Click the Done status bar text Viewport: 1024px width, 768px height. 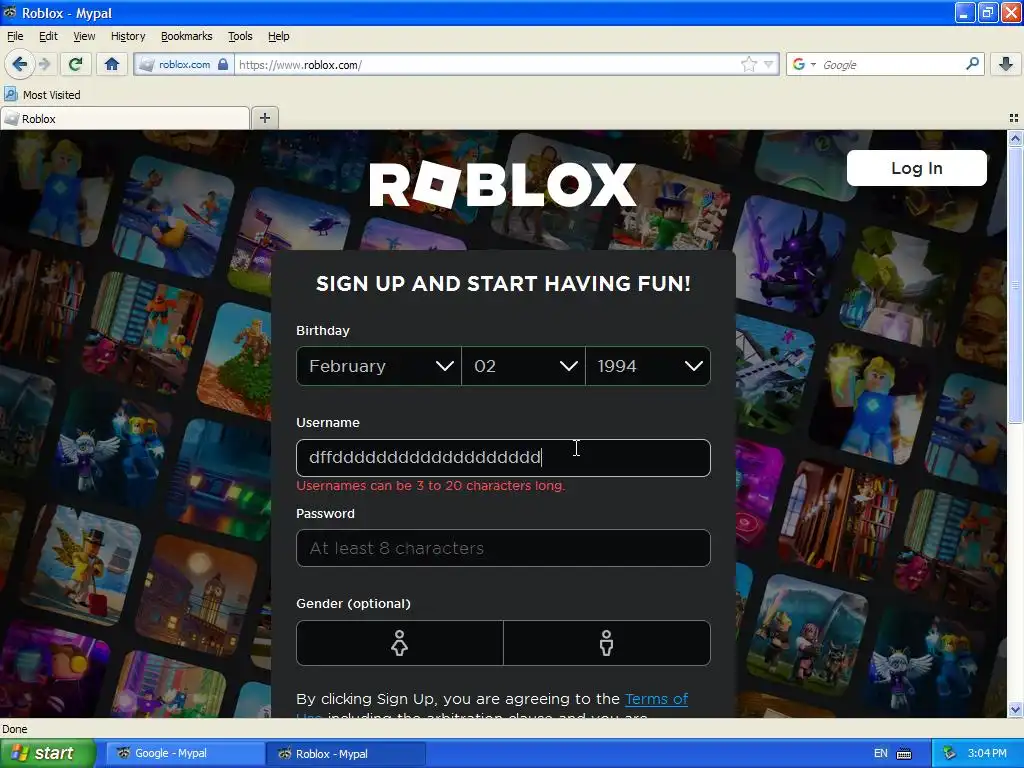click(14, 729)
